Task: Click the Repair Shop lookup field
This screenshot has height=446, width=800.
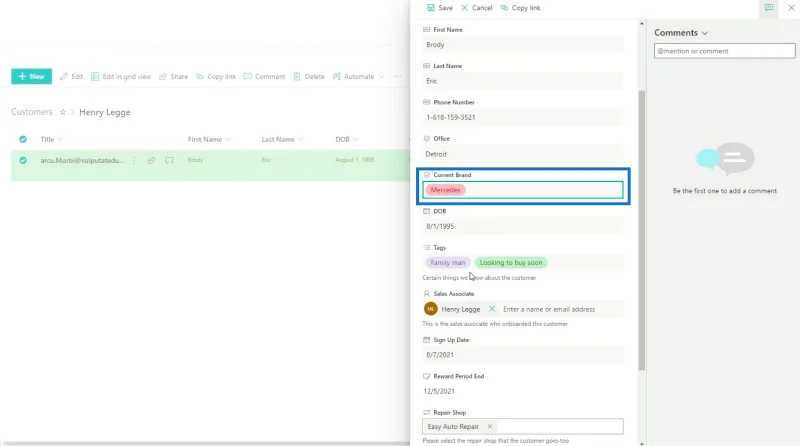Action: pos(523,426)
